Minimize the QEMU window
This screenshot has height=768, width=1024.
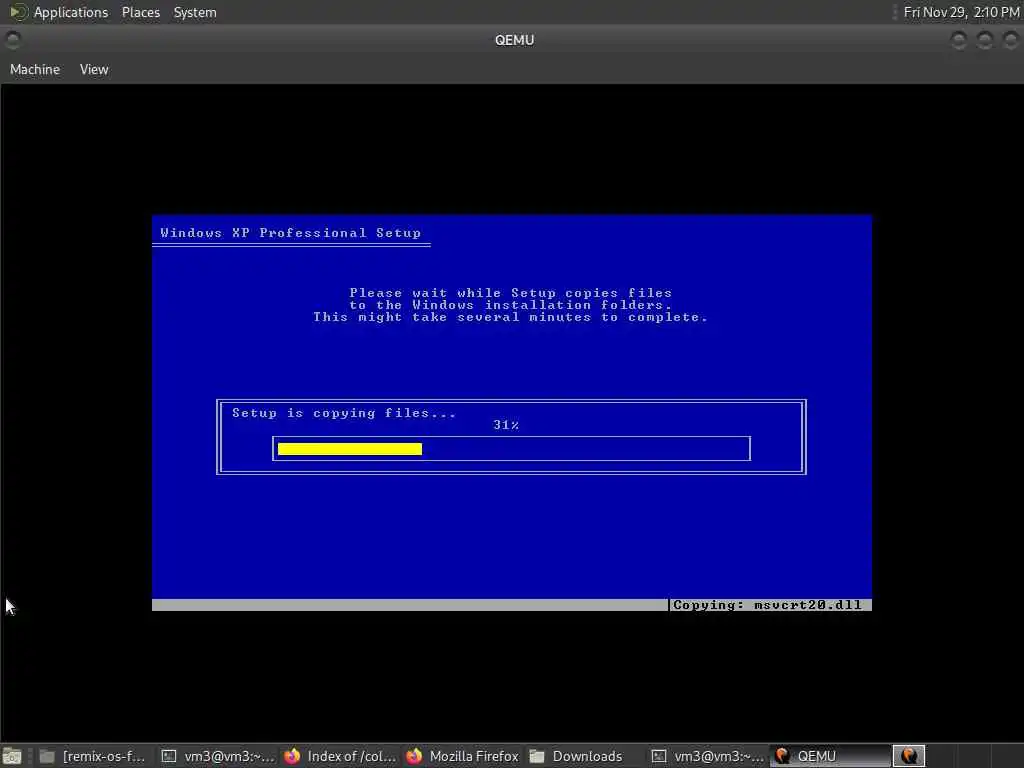tap(958, 40)
